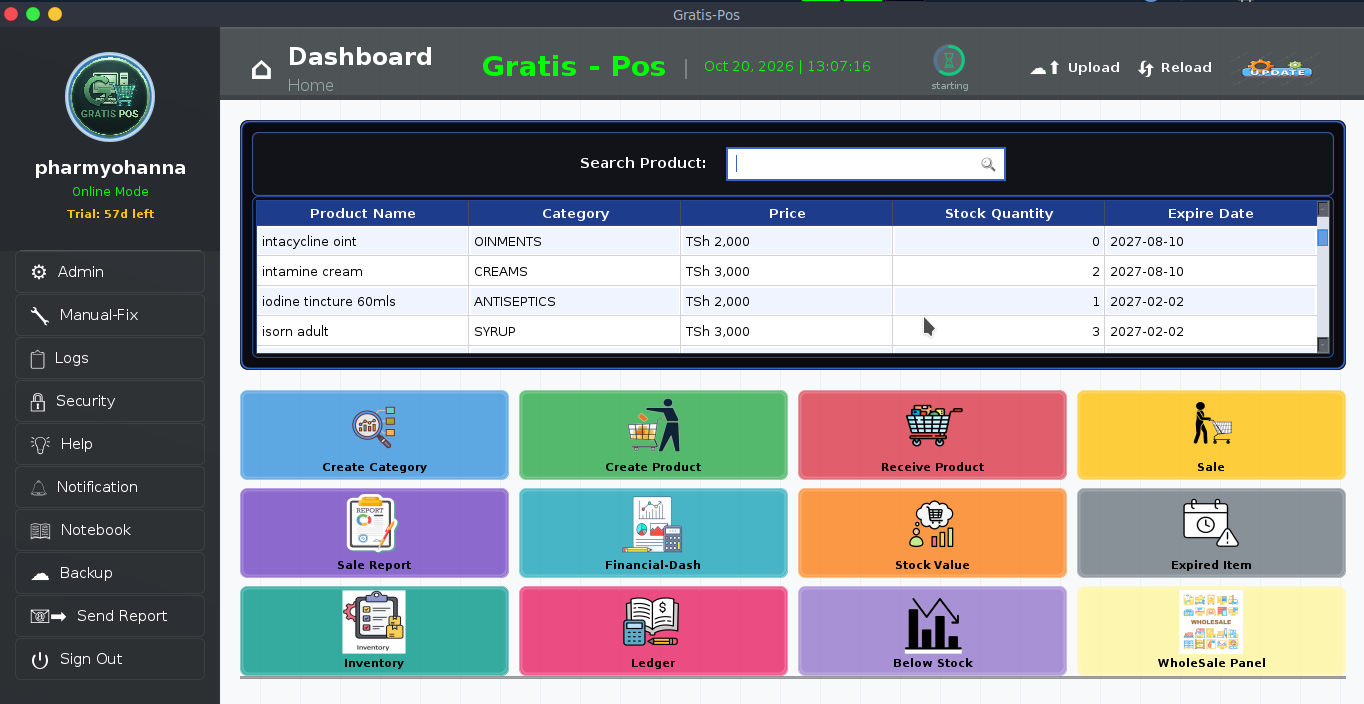Click the Gratis POS logo avatar
This screenshot has width=1364, height=704.
coord(110,97)
